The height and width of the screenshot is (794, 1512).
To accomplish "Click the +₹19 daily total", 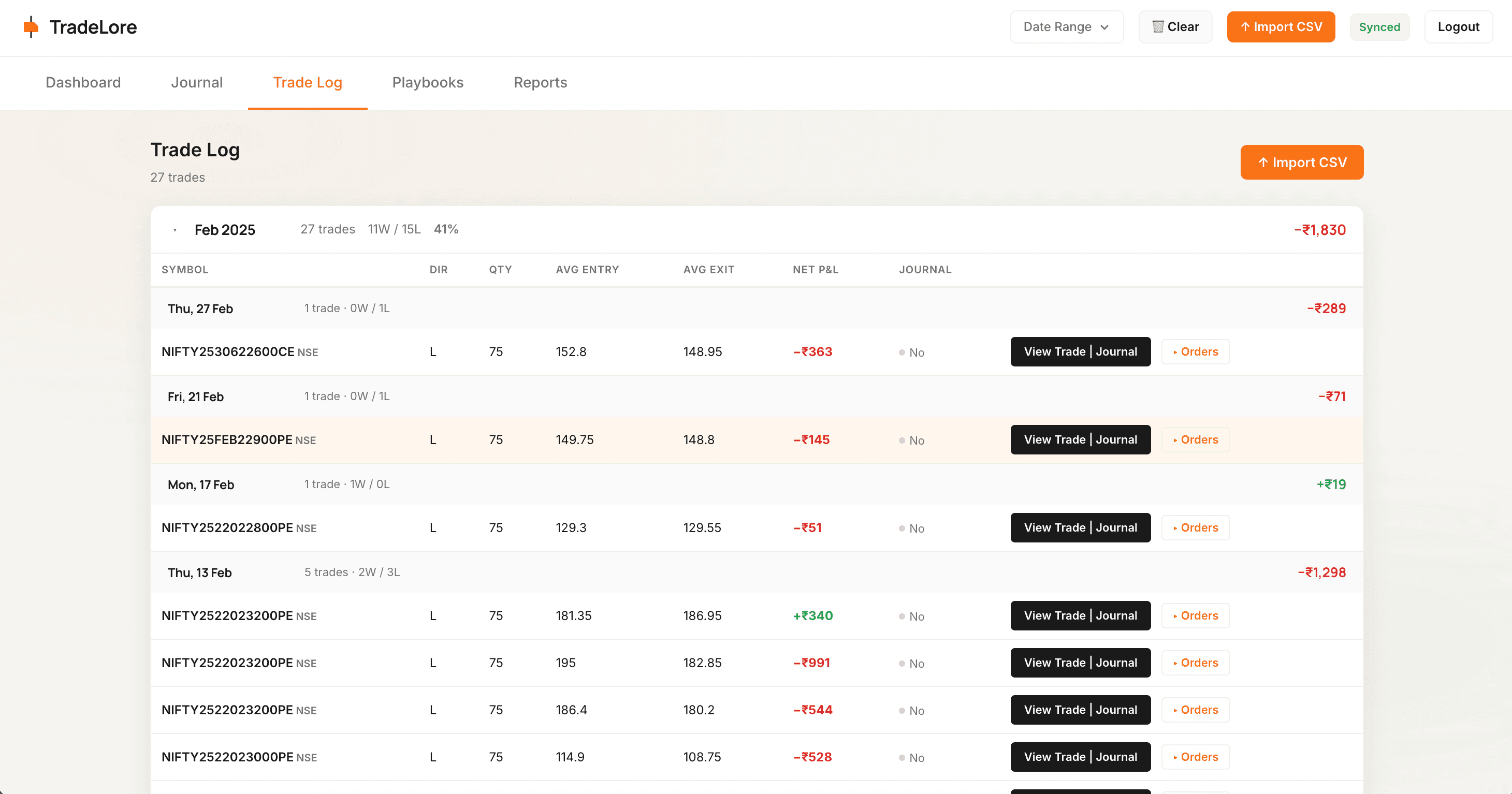I will point(1331,484).
